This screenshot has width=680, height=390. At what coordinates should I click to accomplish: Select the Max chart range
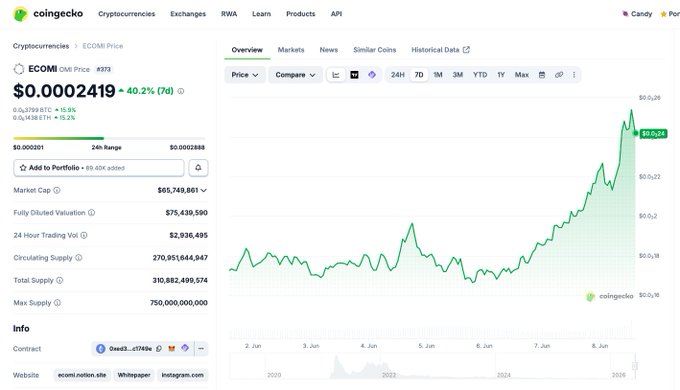click(522, 75)
